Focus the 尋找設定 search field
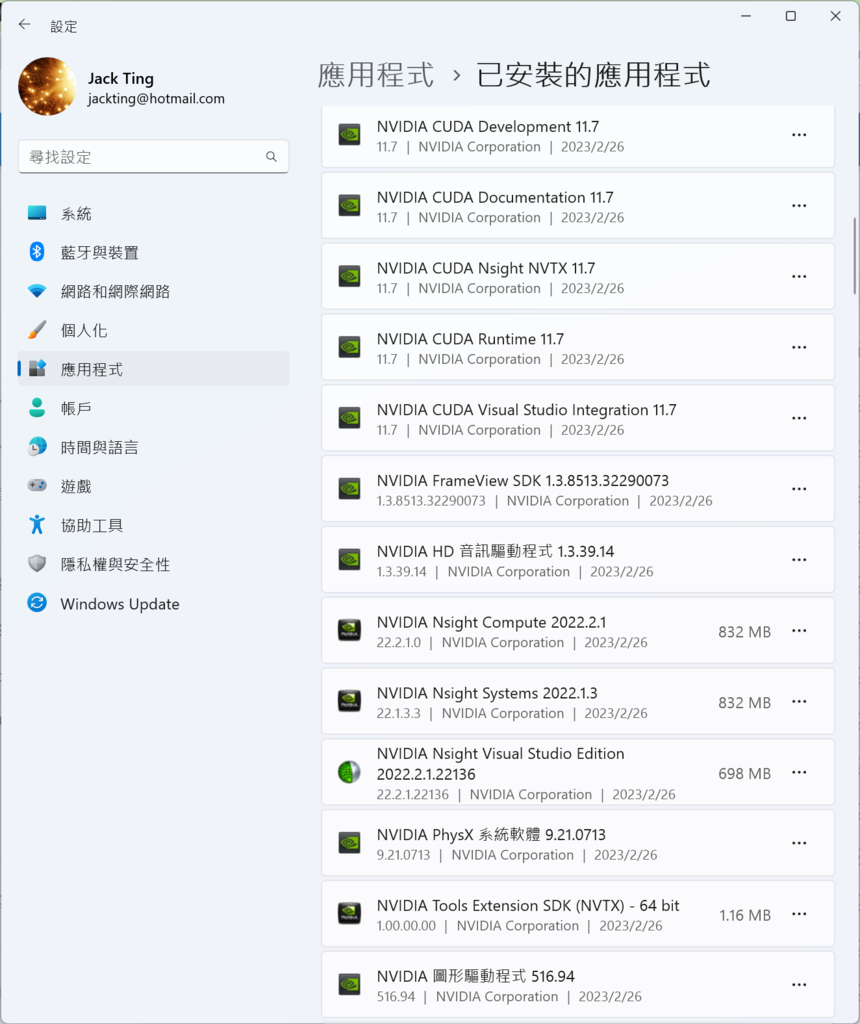The width and height of the screenshot is (860, 1024). coord(153,157)
